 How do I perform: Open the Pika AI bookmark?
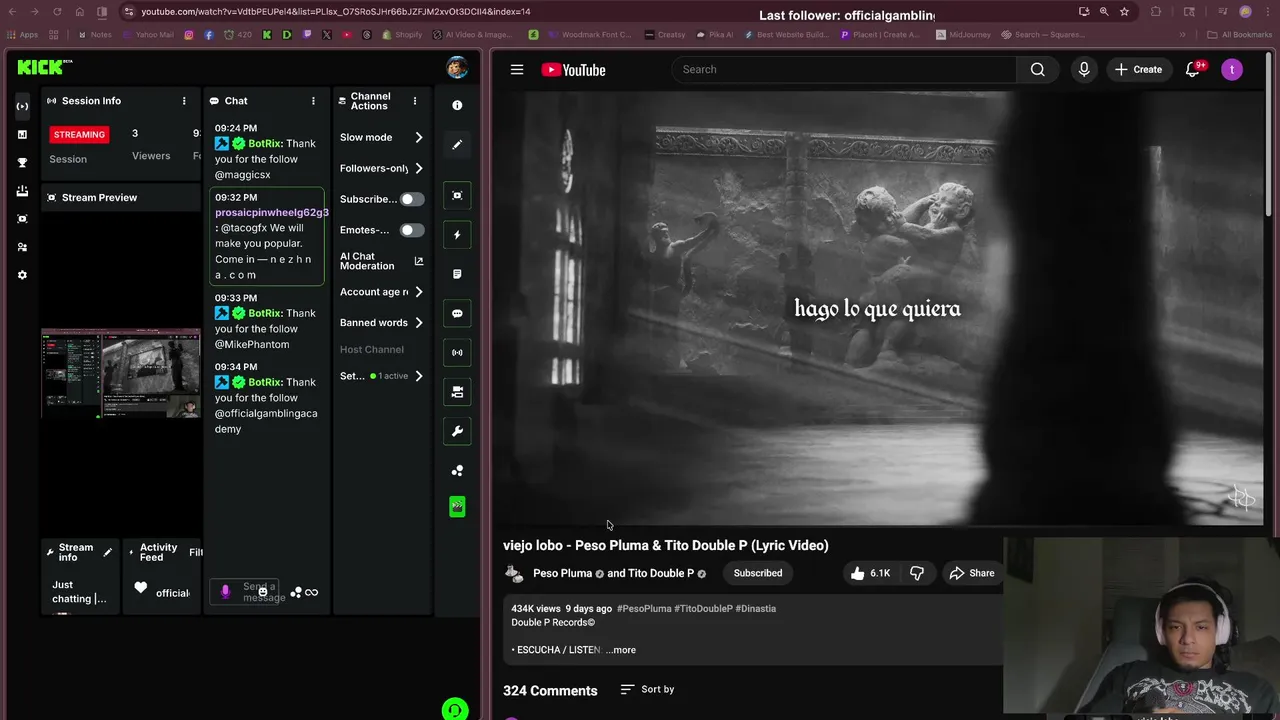coord(713,35)
